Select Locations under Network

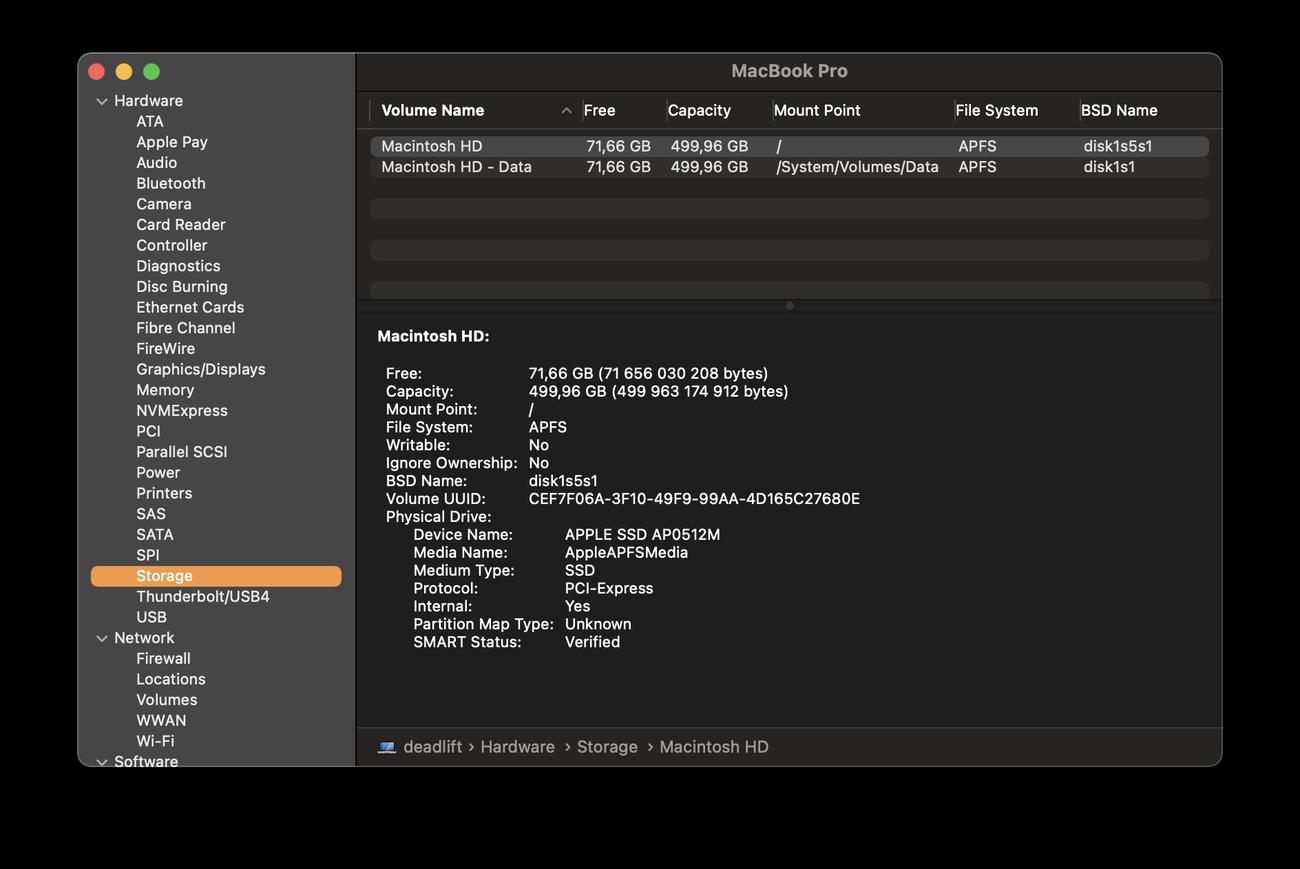coord(171,680)
